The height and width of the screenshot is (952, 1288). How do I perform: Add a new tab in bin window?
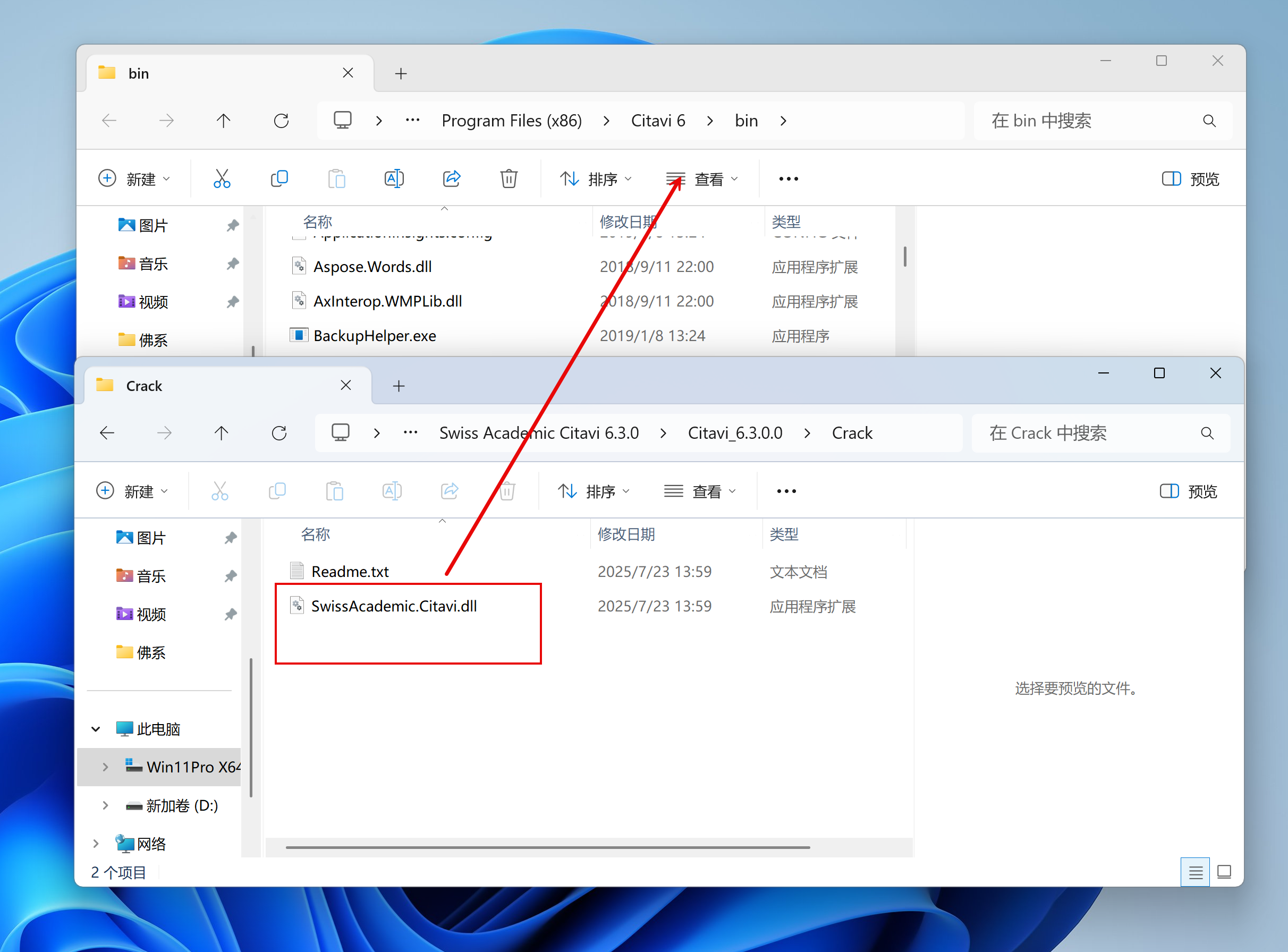tap(401, 73)
